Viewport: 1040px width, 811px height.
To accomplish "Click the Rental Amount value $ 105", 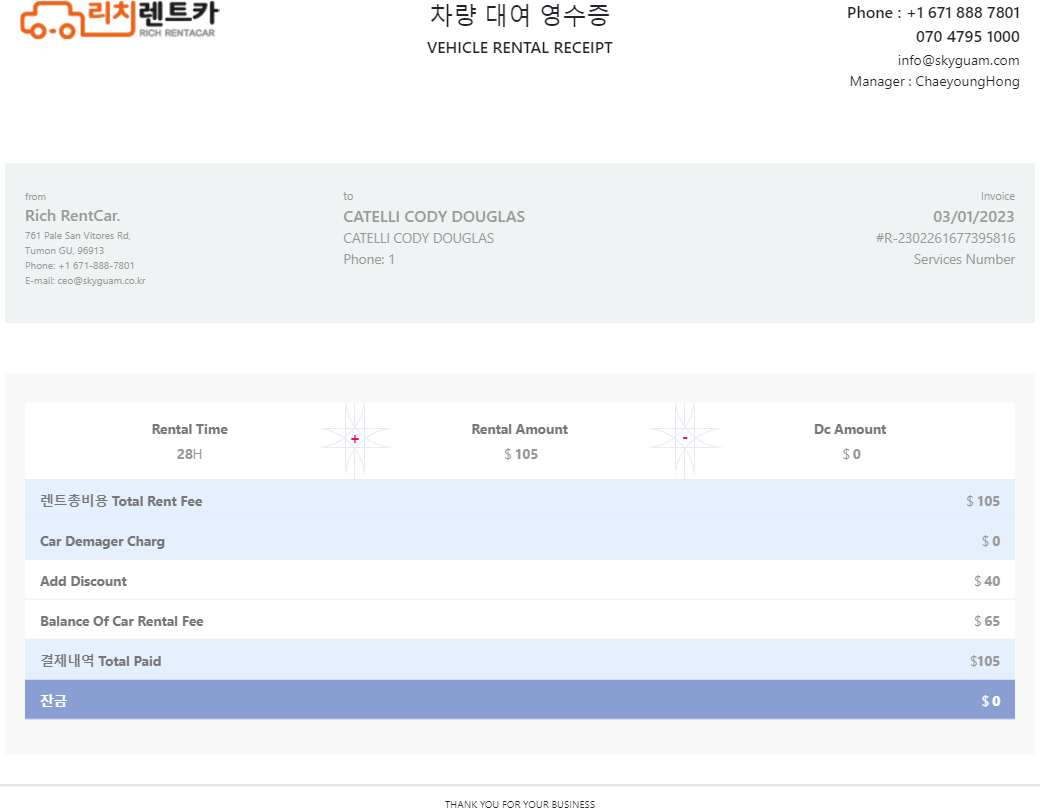I will click(521, 454).
